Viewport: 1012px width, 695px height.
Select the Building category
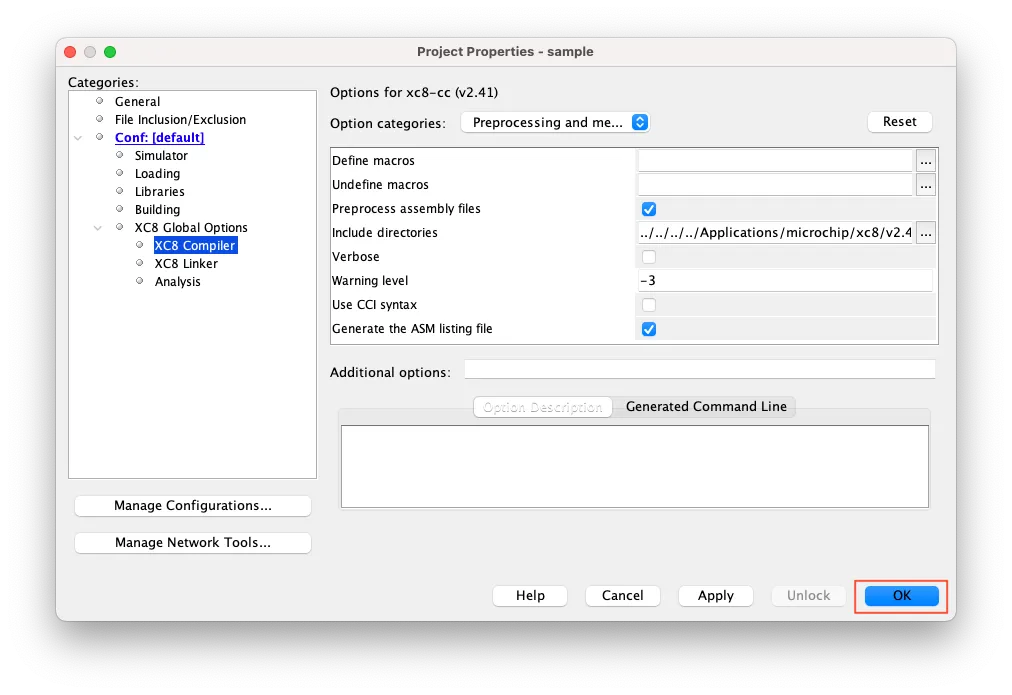tap(157, 210)
